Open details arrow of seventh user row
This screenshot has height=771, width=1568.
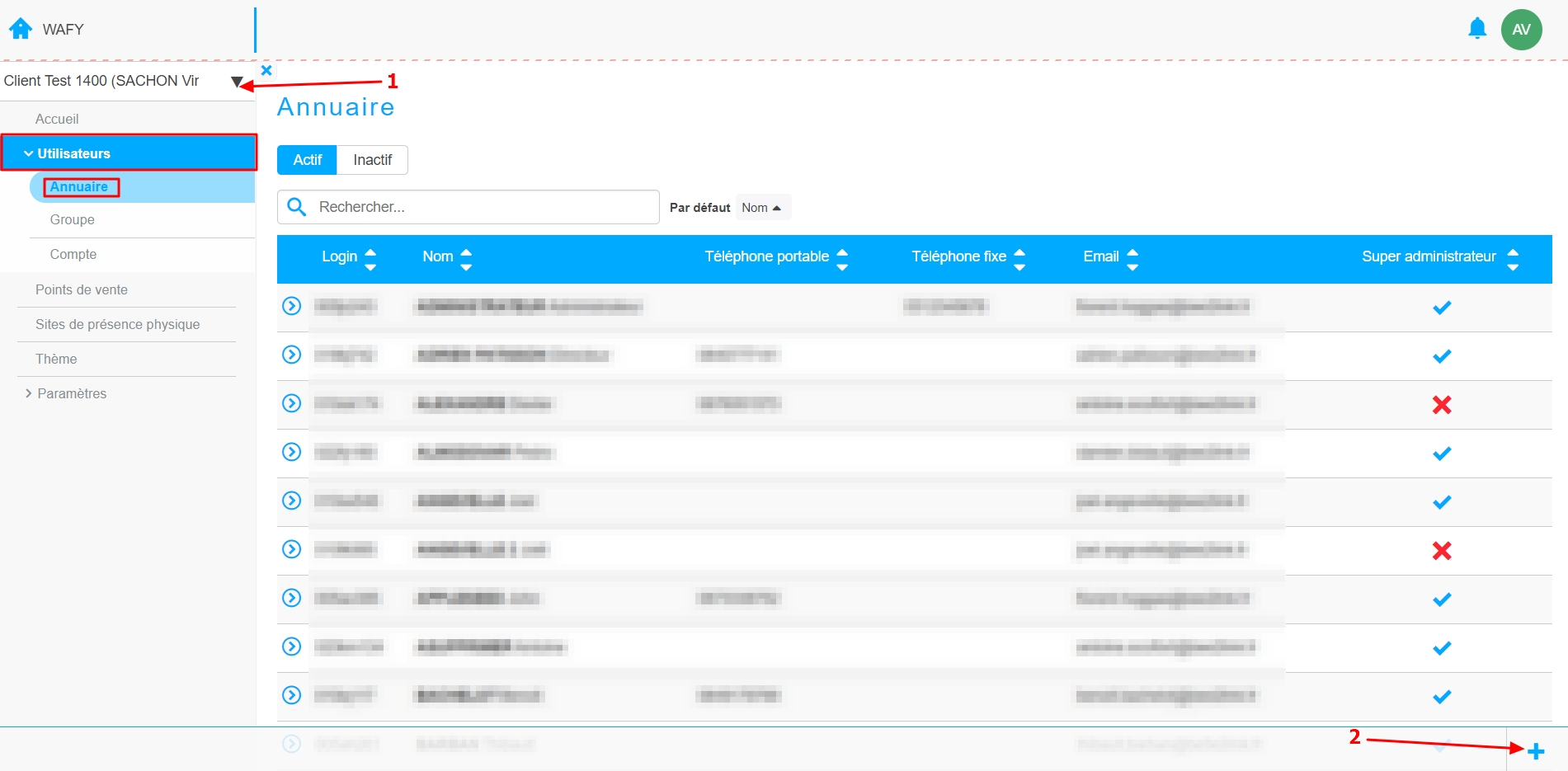292,598
